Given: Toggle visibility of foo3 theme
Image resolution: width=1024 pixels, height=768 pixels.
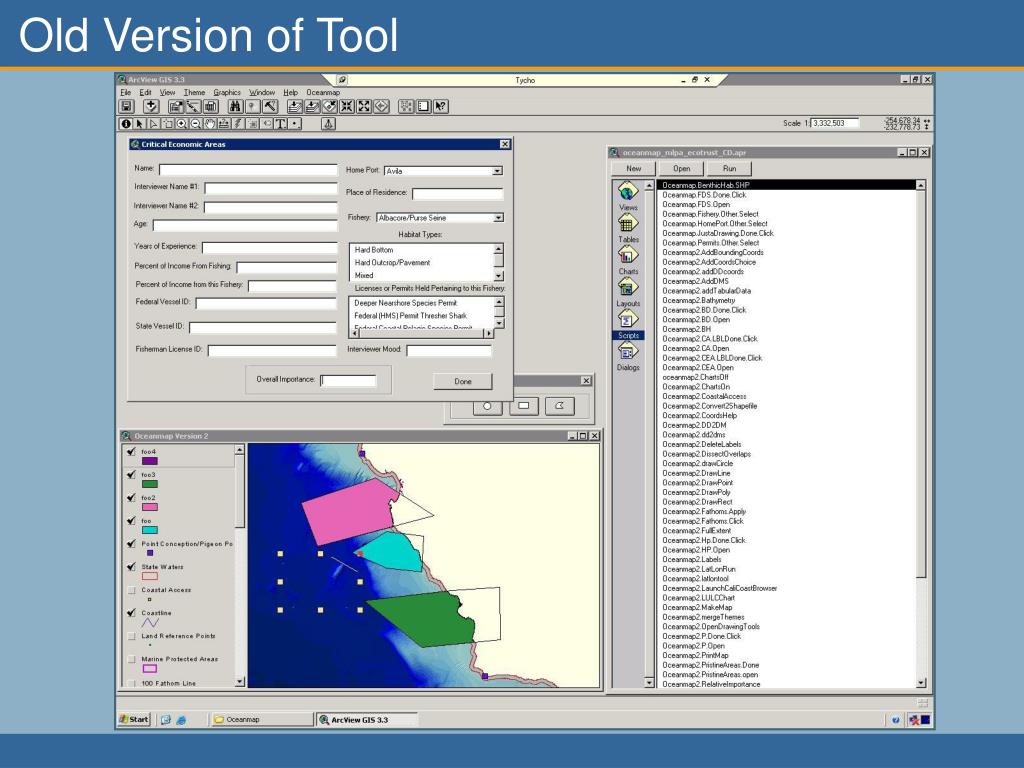Looking at the screenshot, I should point(131,475).
